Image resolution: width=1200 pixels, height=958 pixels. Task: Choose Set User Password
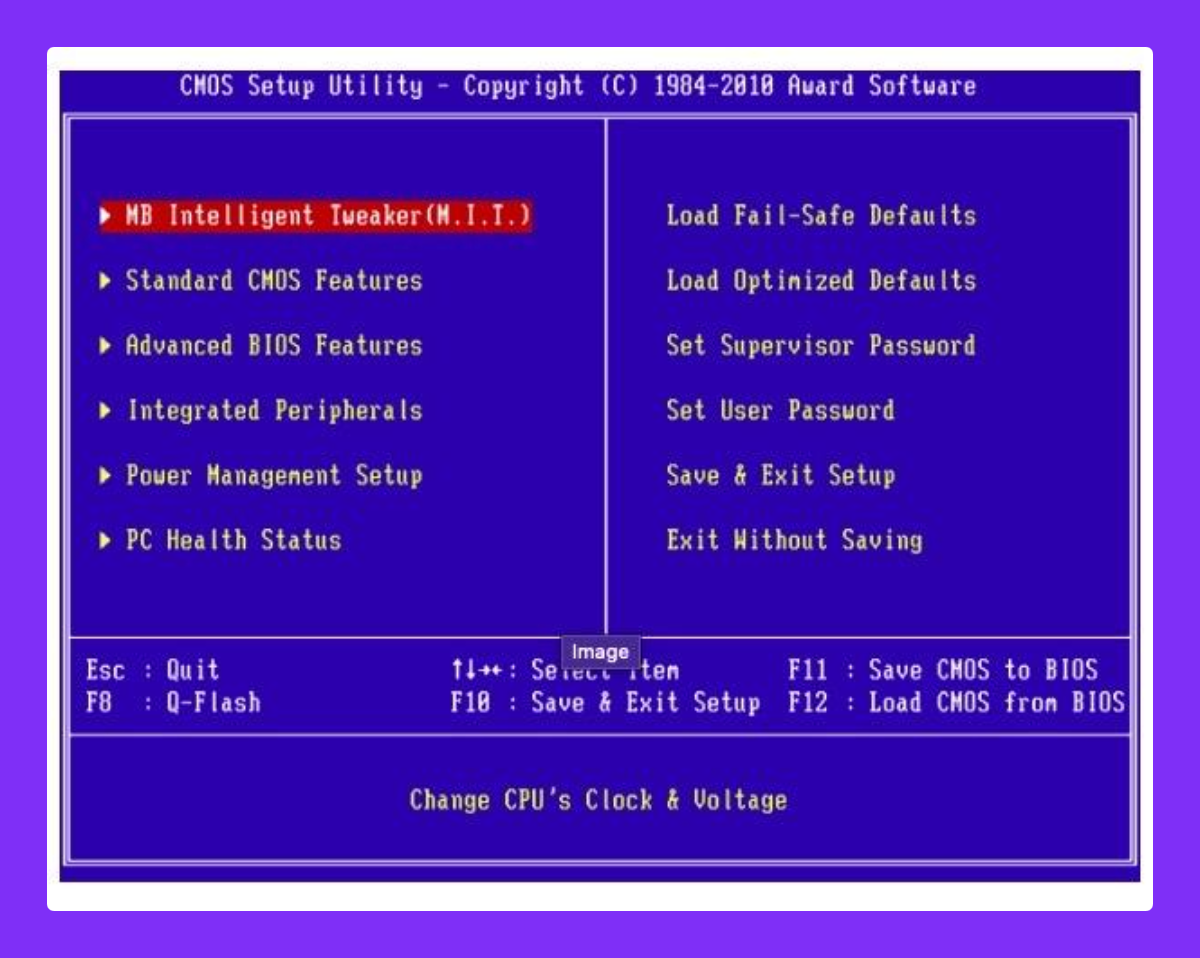(780, 410)
